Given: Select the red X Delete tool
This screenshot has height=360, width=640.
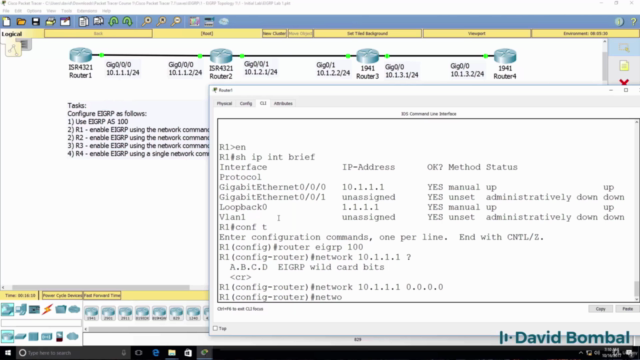Looking at the screenshot, I should 624,82.
